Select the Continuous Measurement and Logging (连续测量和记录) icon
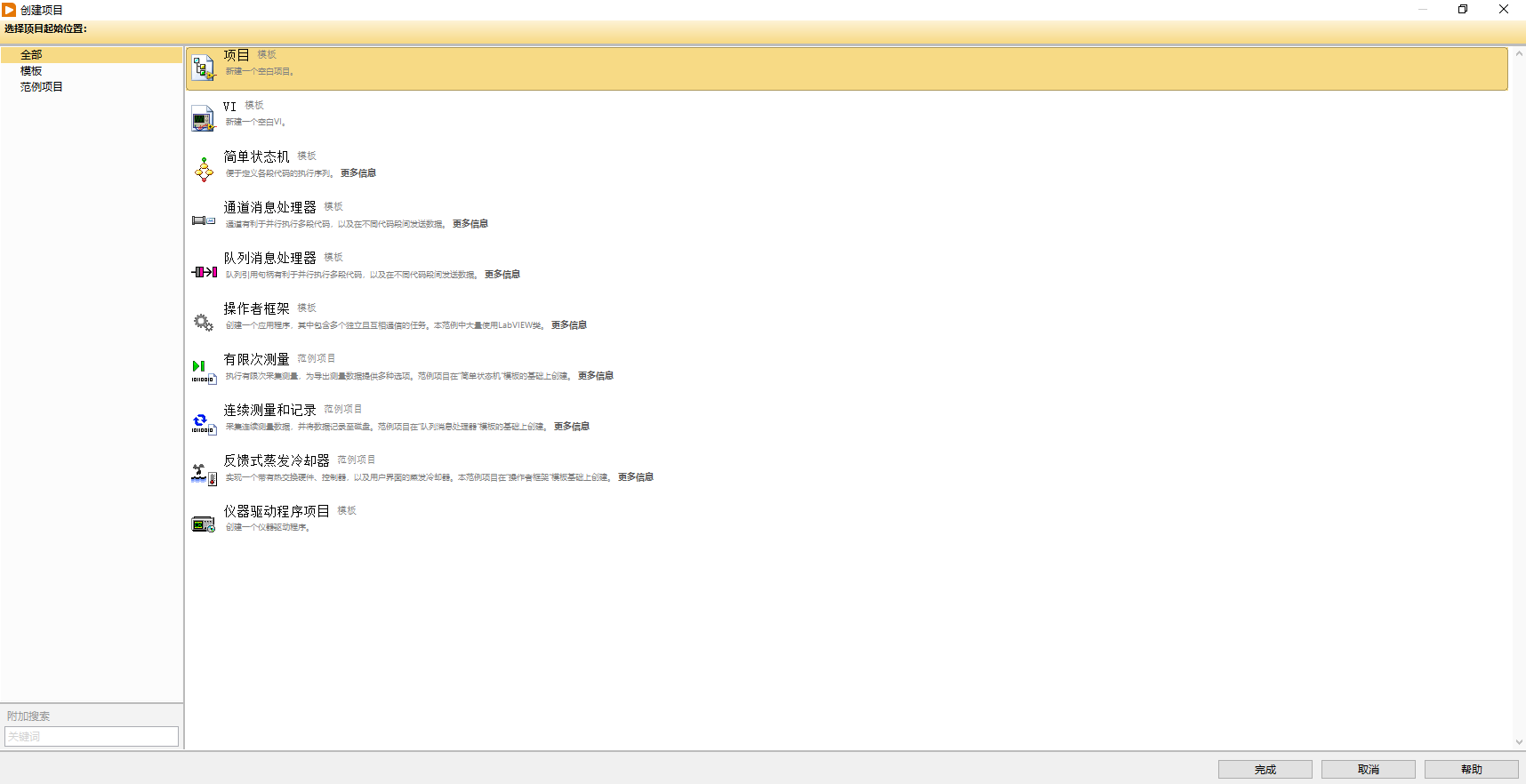Viewport: 1526px width, 784px height. [x=204, y=423]
